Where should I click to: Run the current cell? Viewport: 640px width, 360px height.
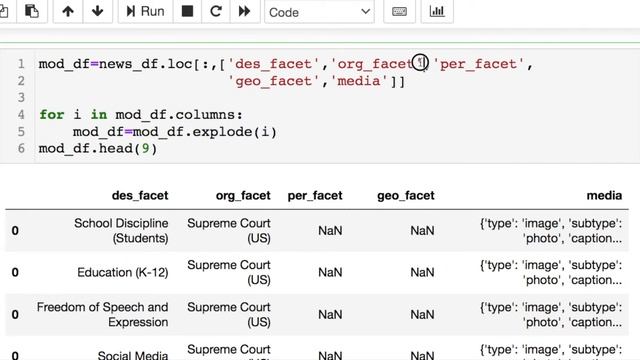pyautogui.click(x=145, y=11)
